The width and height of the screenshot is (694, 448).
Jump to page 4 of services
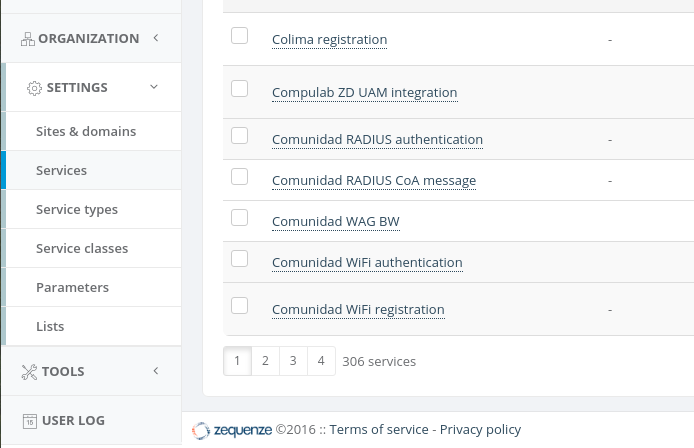(321, 361)
